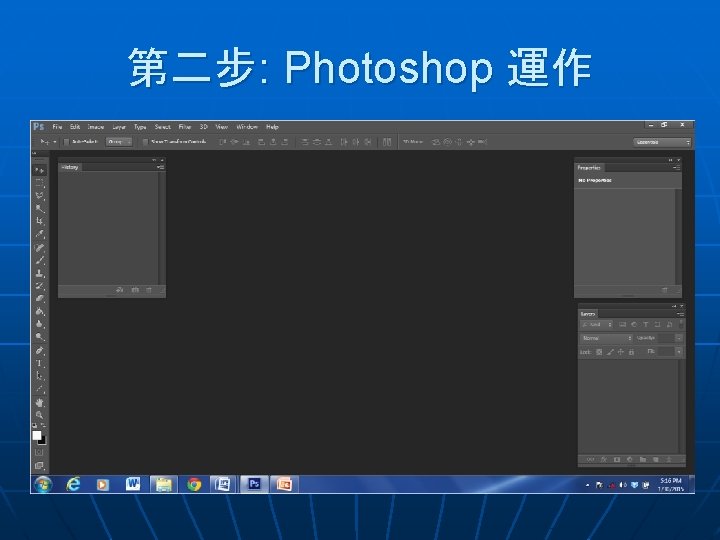Image resolution: width=720 pixels, height=540 pixels.
Task: Select the Hand tool
Action: (x=39, y=403)
